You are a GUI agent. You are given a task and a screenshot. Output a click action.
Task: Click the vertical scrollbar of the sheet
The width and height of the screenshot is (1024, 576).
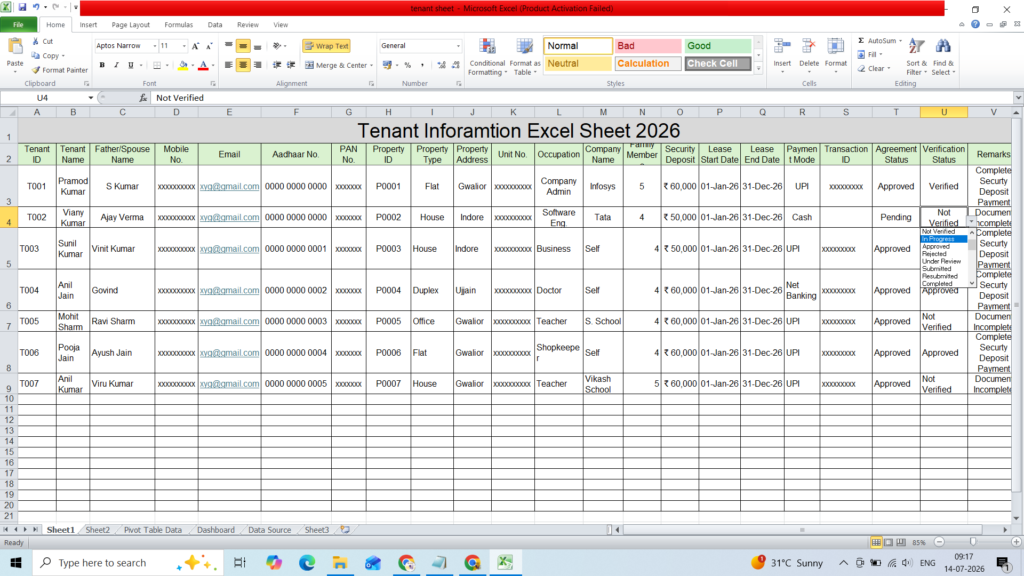(1016, 313)
